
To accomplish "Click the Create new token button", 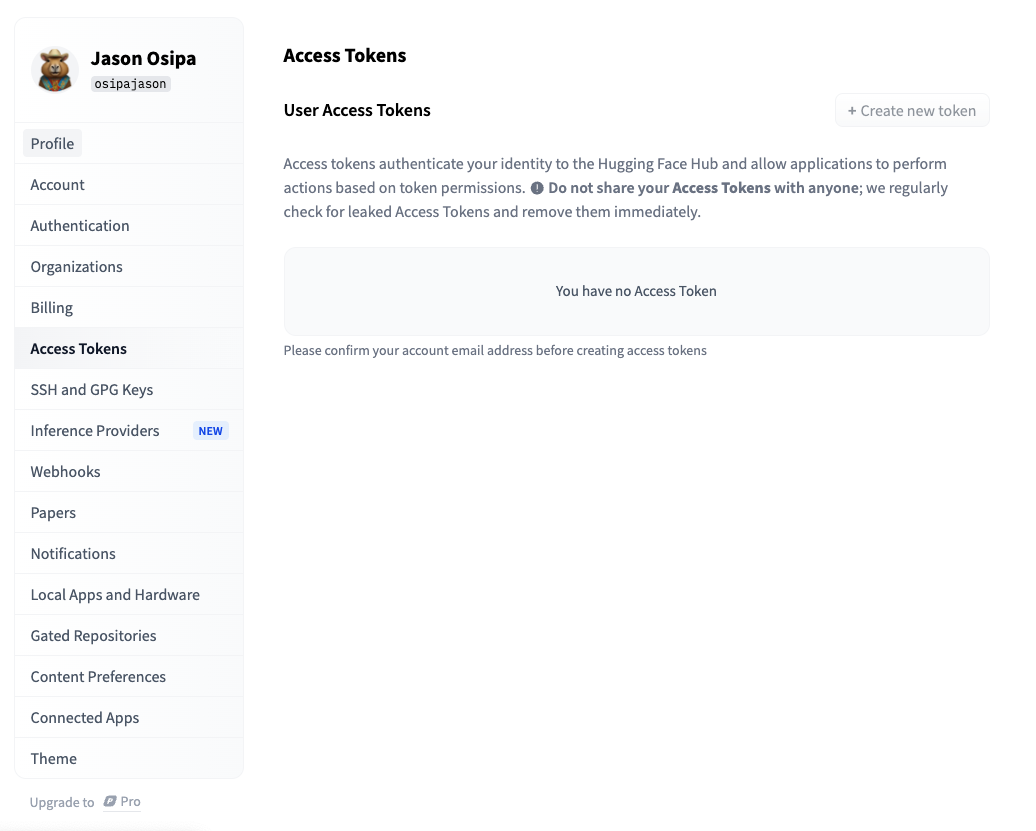I will (912, 110).
